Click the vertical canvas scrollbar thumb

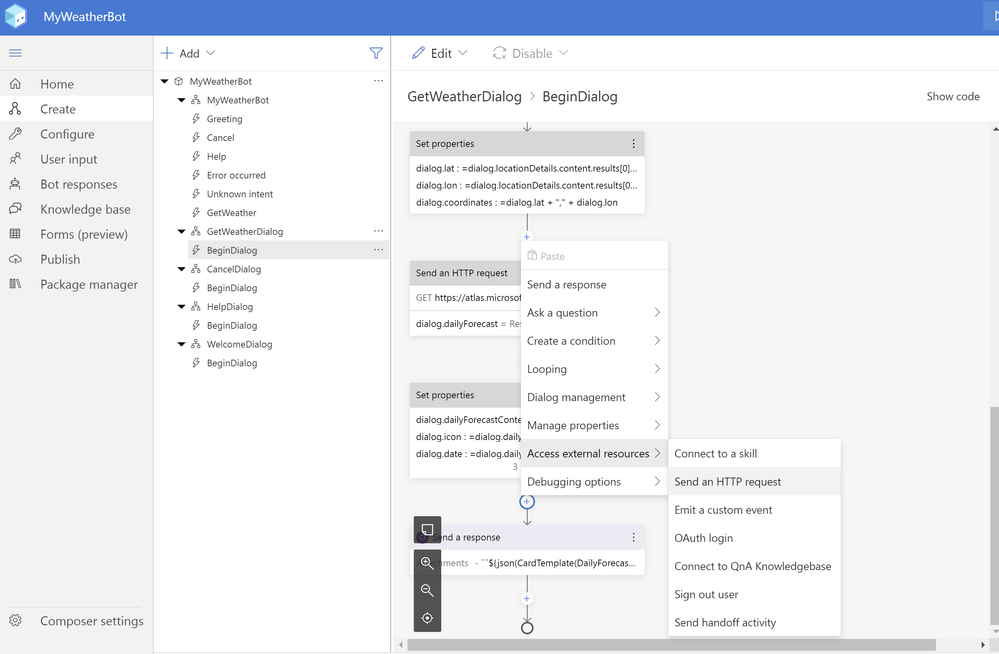tap(995, 514)
